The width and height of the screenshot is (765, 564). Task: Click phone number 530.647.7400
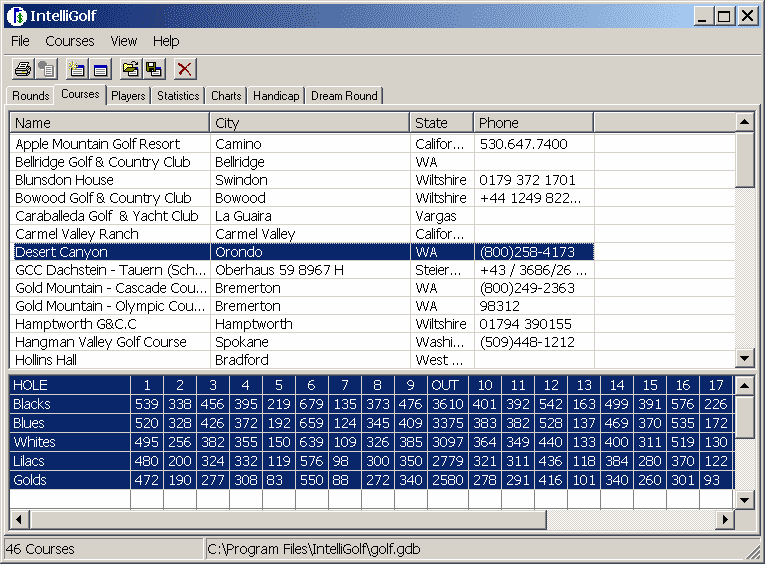tap(523, 144)
